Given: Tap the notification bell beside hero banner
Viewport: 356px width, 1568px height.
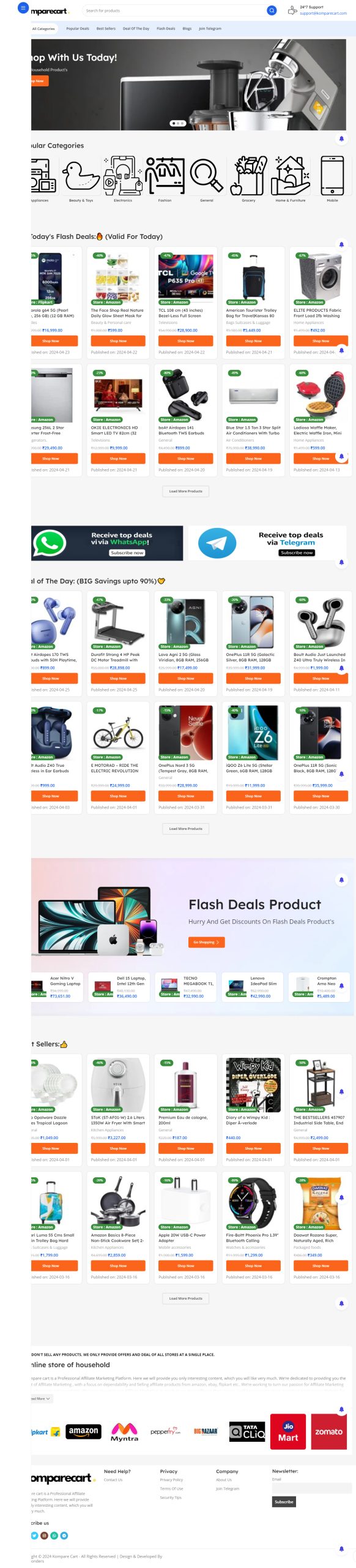Looking at the screenshot, I should click(x=341, y=138).
